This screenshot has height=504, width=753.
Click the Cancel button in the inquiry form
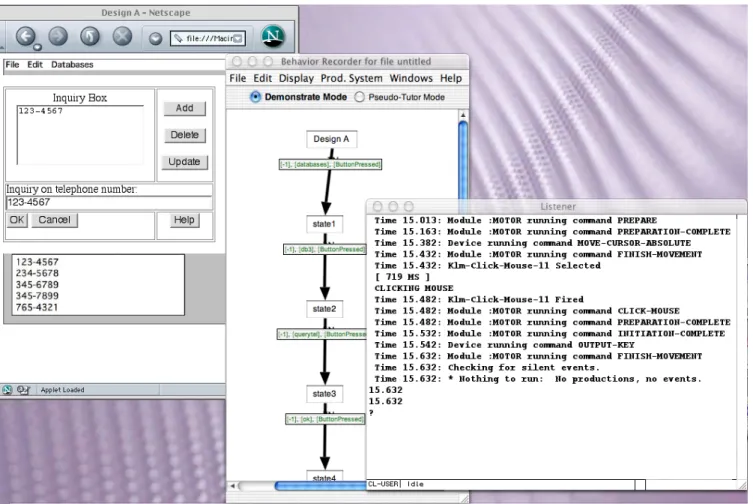pyautogui.click(x=54, y=220)
